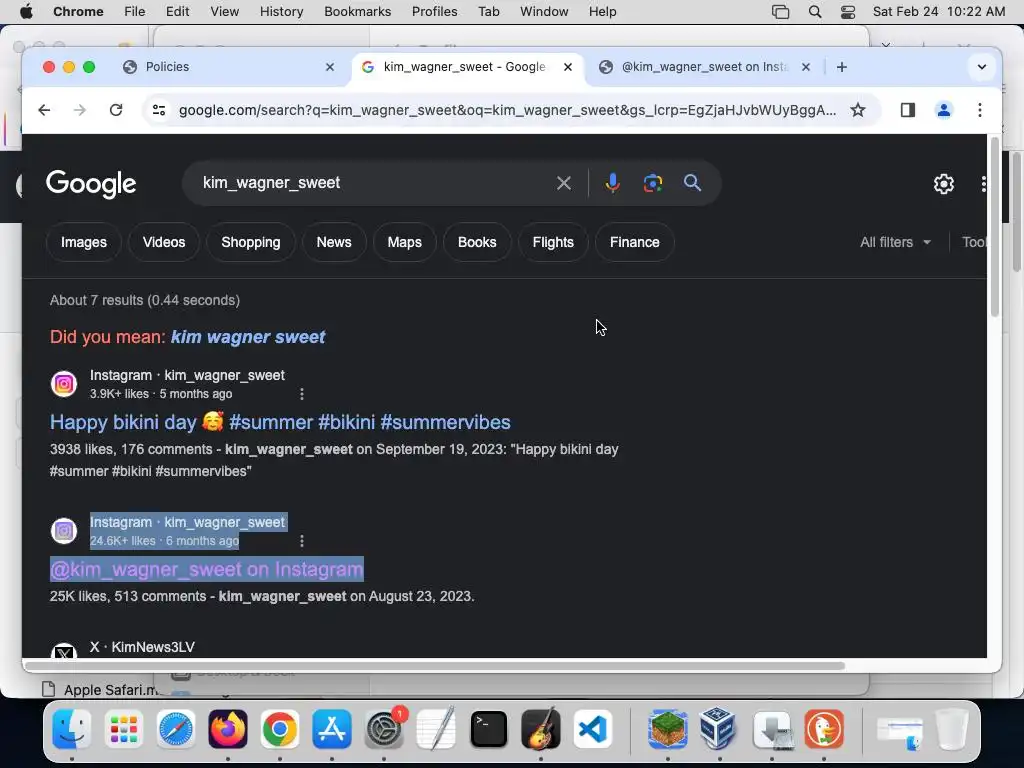Screen dimensions: 1024x768
Task: Click the forward navigation arrow
Action: pos(80,110)
